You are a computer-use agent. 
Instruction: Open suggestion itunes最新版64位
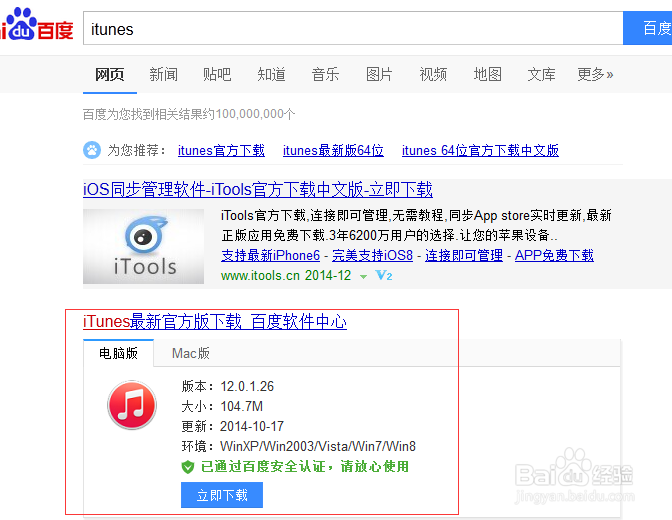tap(333, 150)
